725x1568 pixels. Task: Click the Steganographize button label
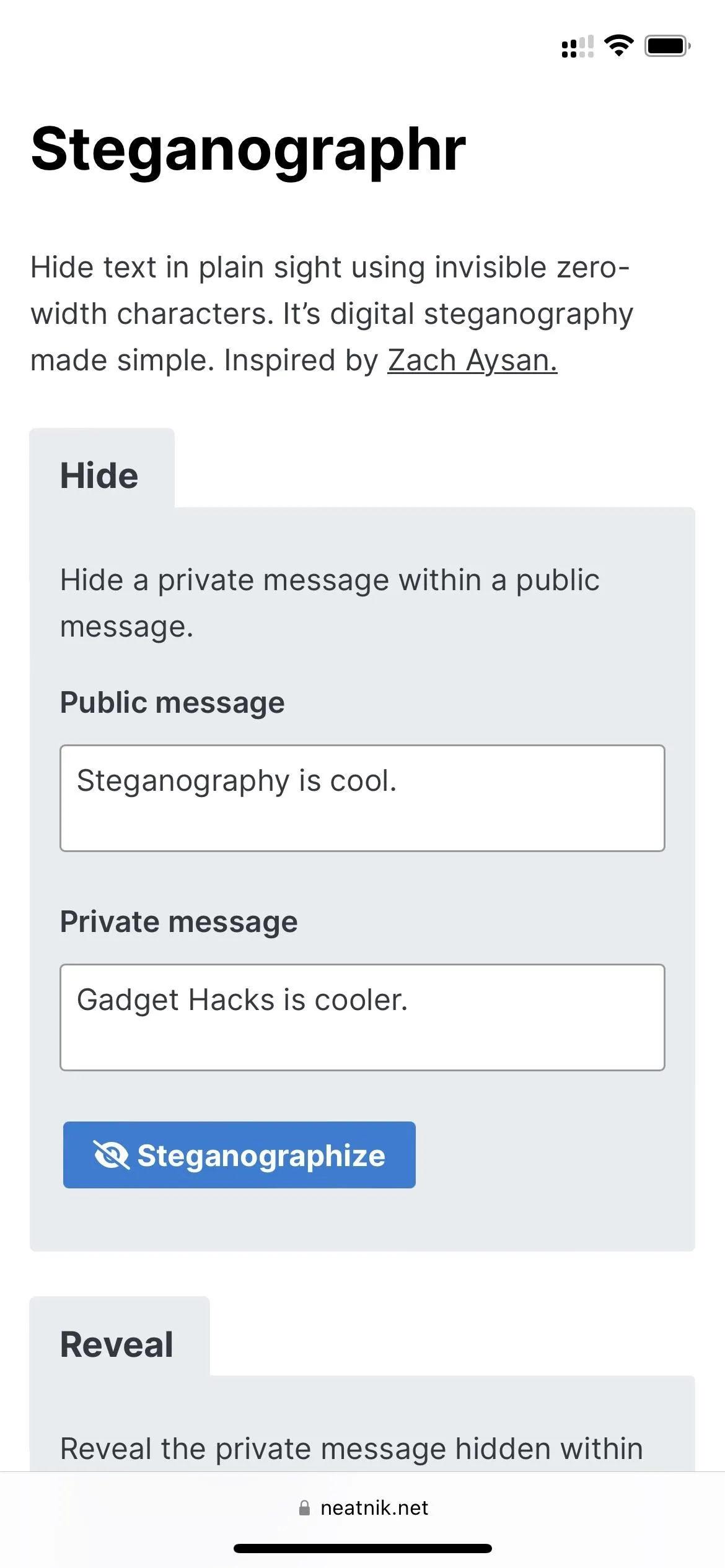pos(261,1156)
